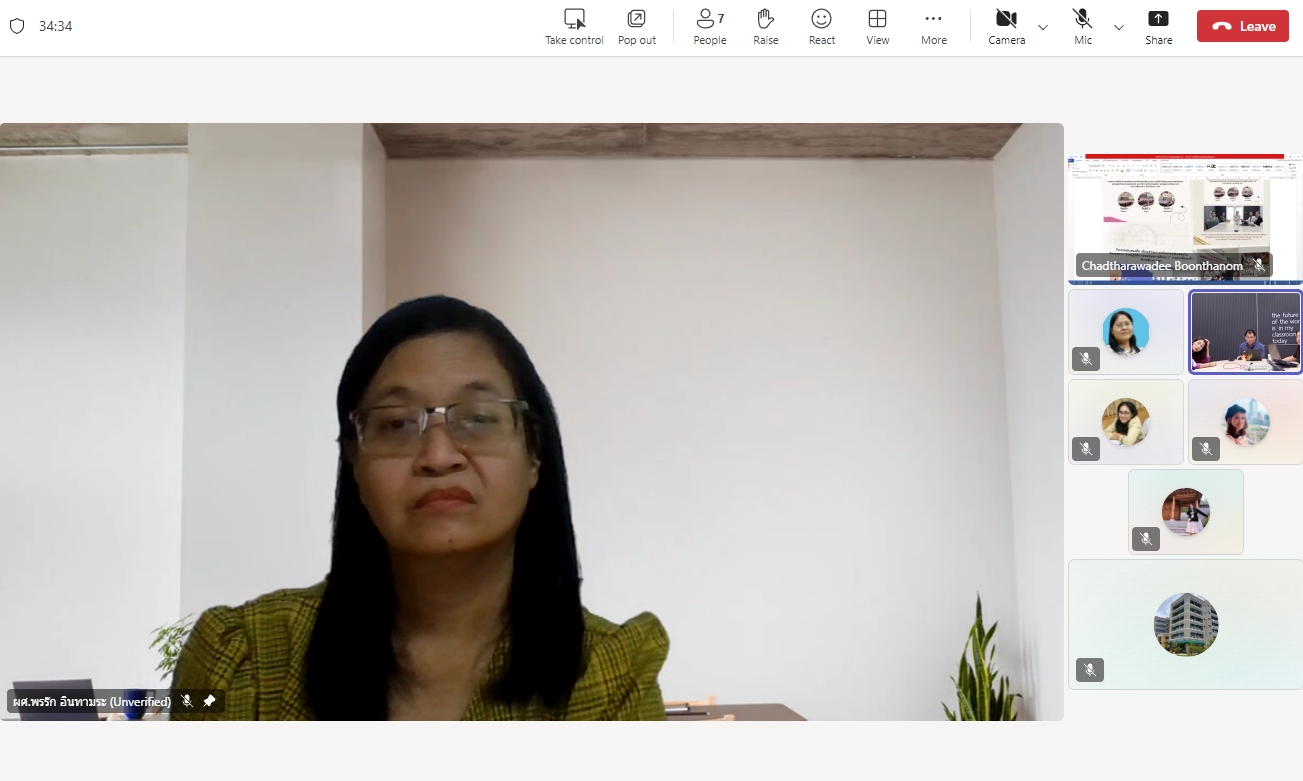
Task: Open the People participants panel
Action: [709, 20]
